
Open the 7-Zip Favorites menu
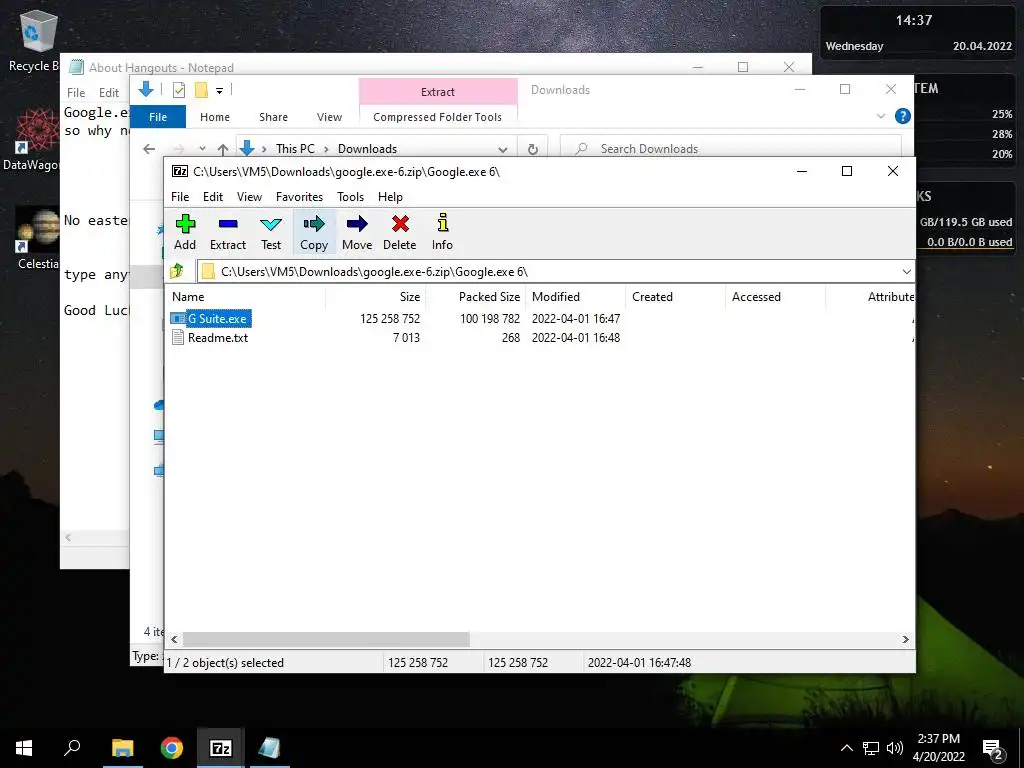299,197
